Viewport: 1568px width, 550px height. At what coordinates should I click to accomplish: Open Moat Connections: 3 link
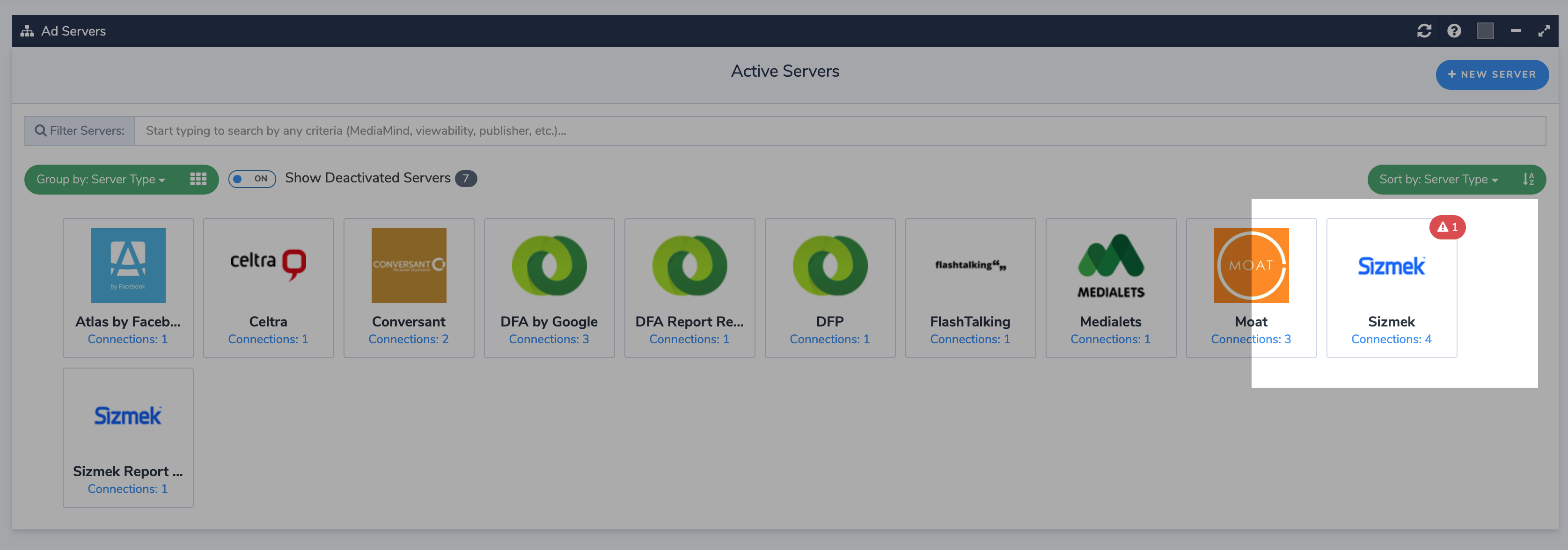pos(1251,339)
